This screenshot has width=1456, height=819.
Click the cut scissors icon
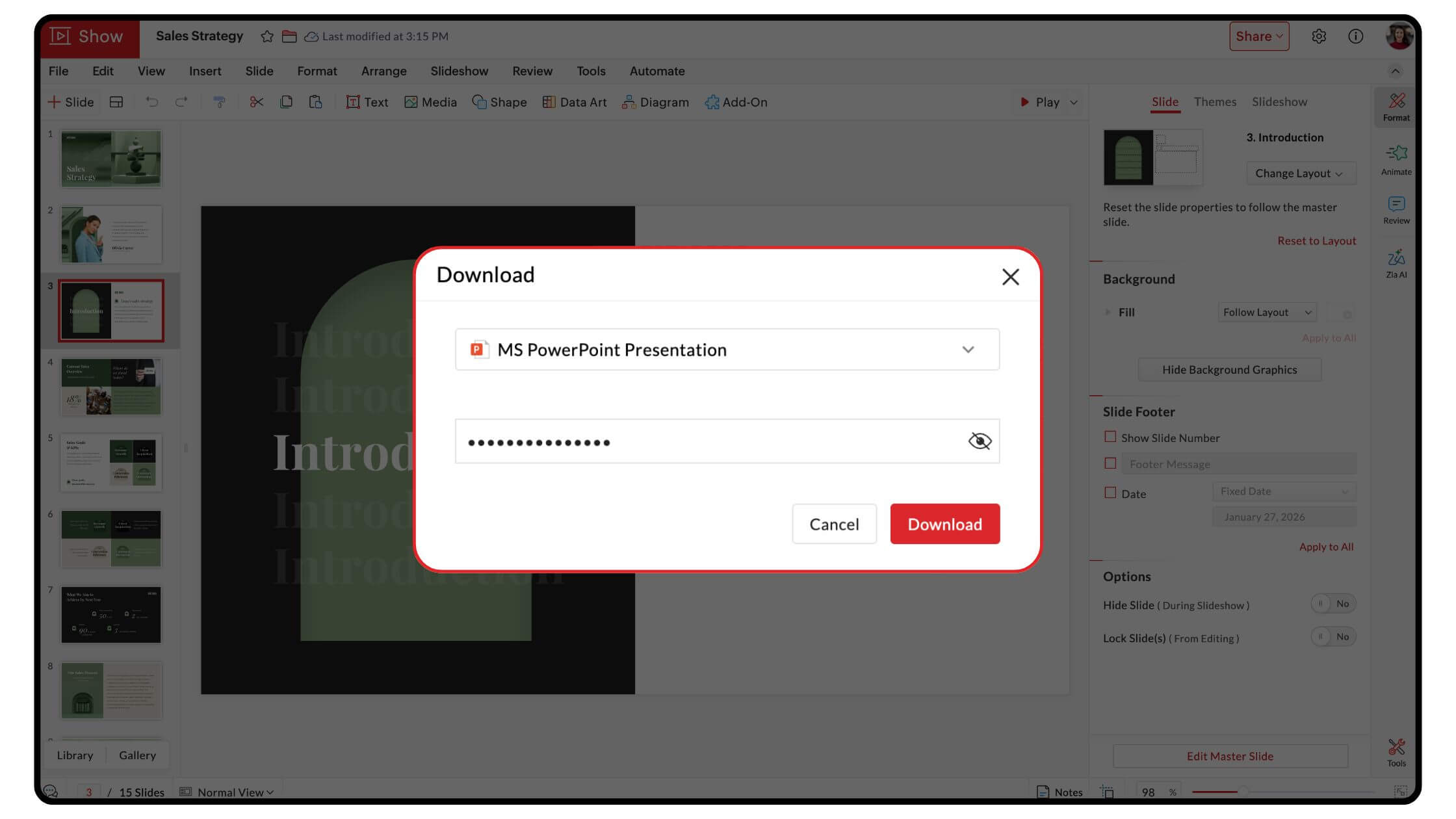[x=256, y=102]
